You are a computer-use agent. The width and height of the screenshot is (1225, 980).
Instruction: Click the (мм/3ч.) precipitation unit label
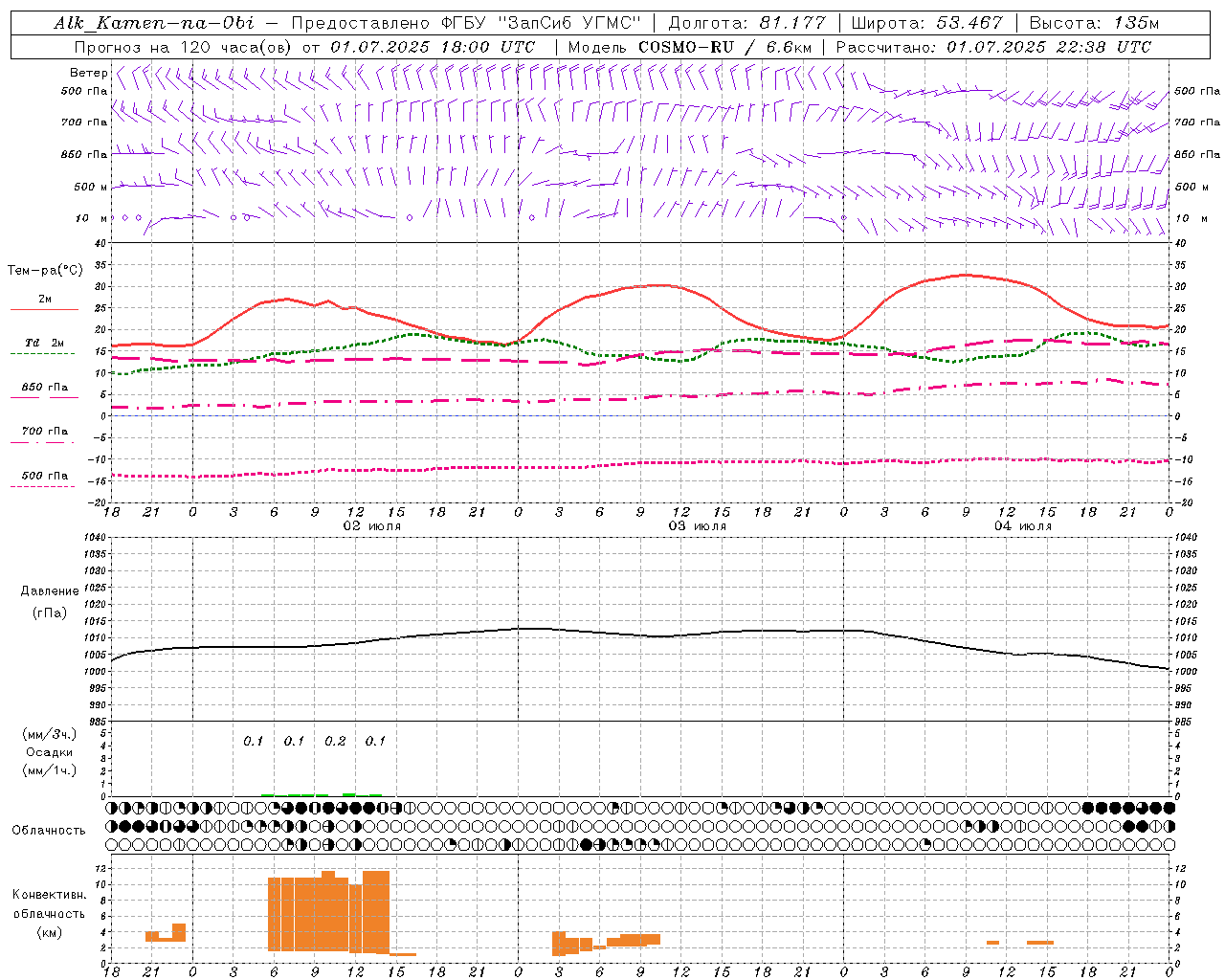point(50,734)
